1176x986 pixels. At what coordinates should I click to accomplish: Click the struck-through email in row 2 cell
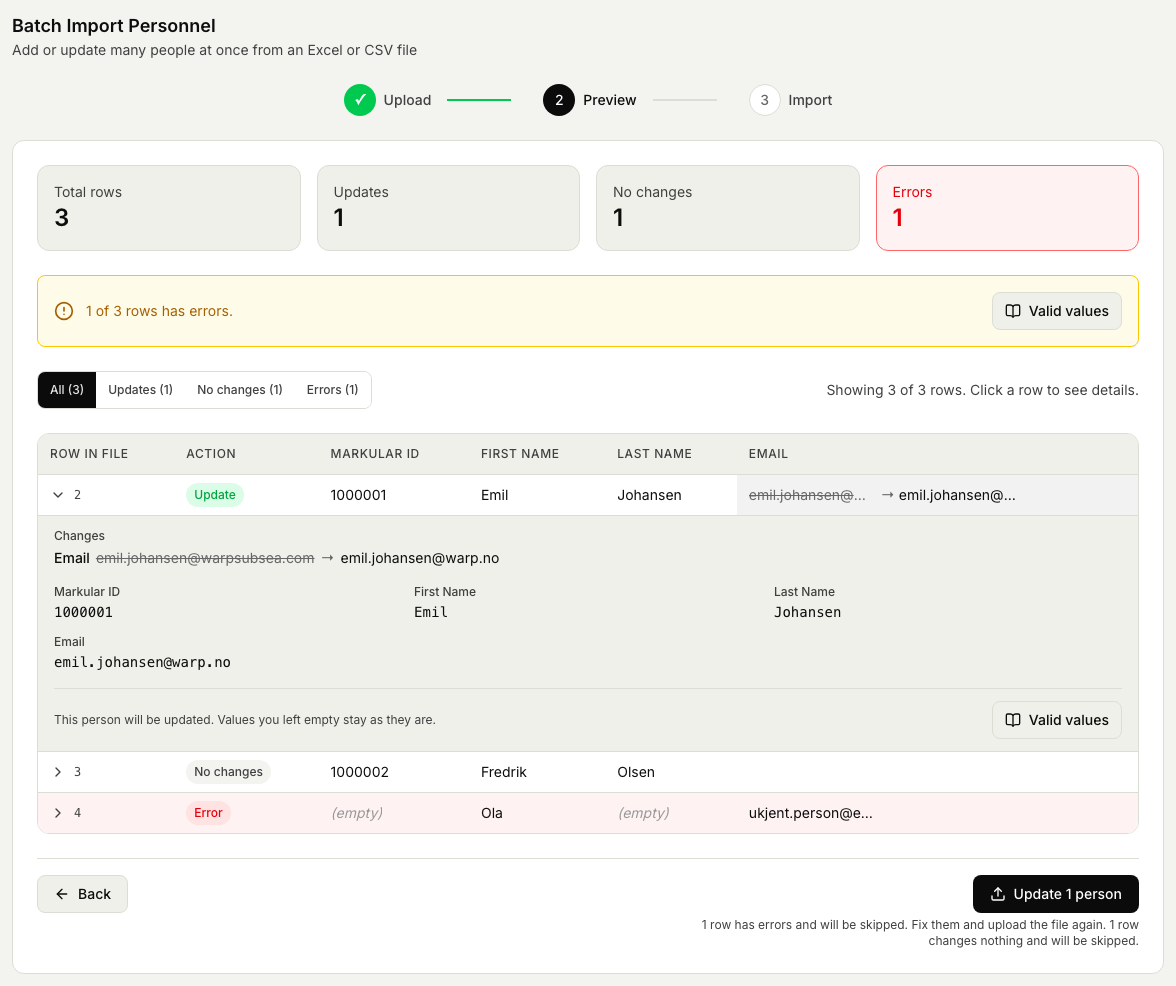pos(807,495)
